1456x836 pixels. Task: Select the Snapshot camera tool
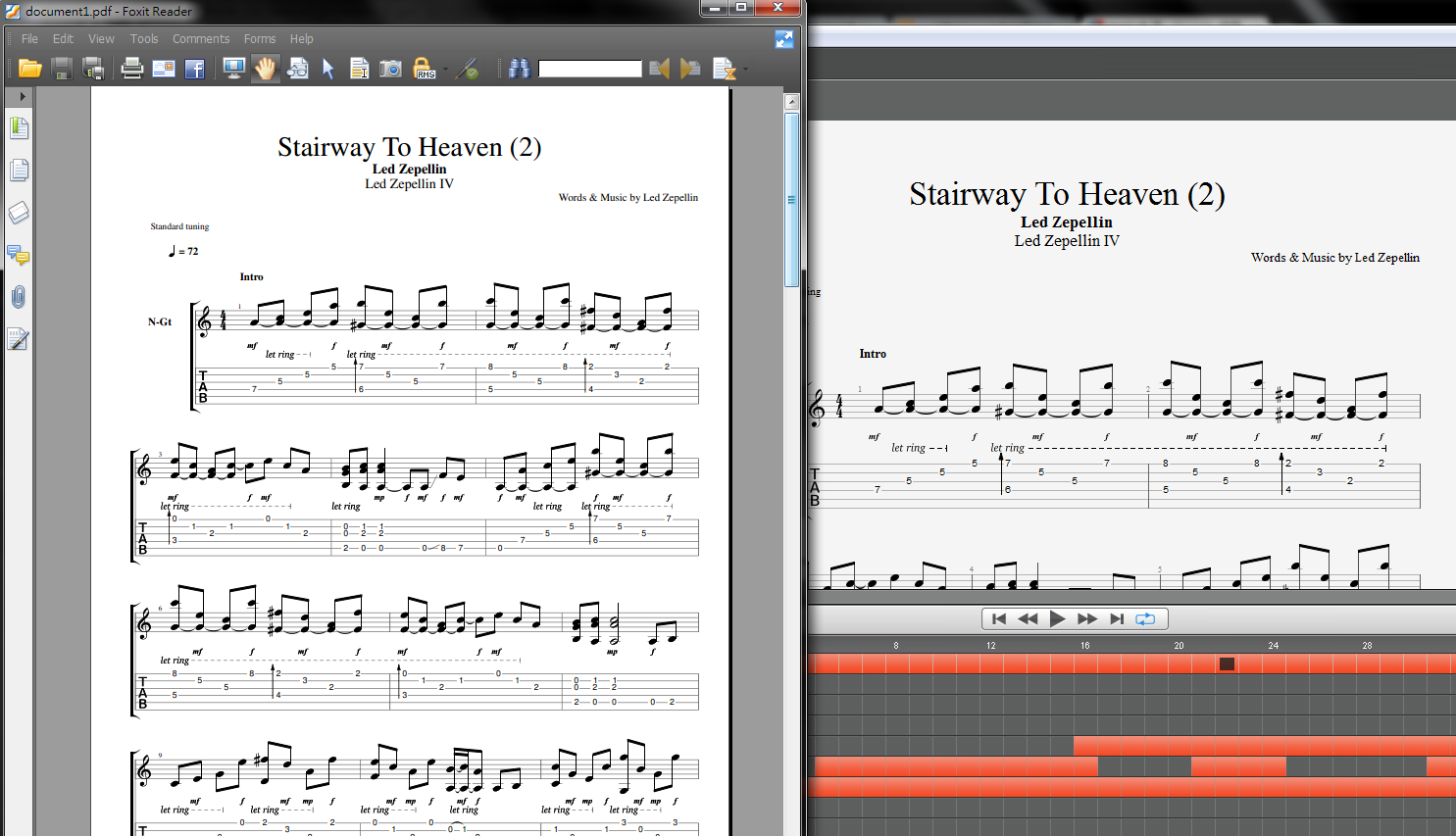click(x=390, y=69)
